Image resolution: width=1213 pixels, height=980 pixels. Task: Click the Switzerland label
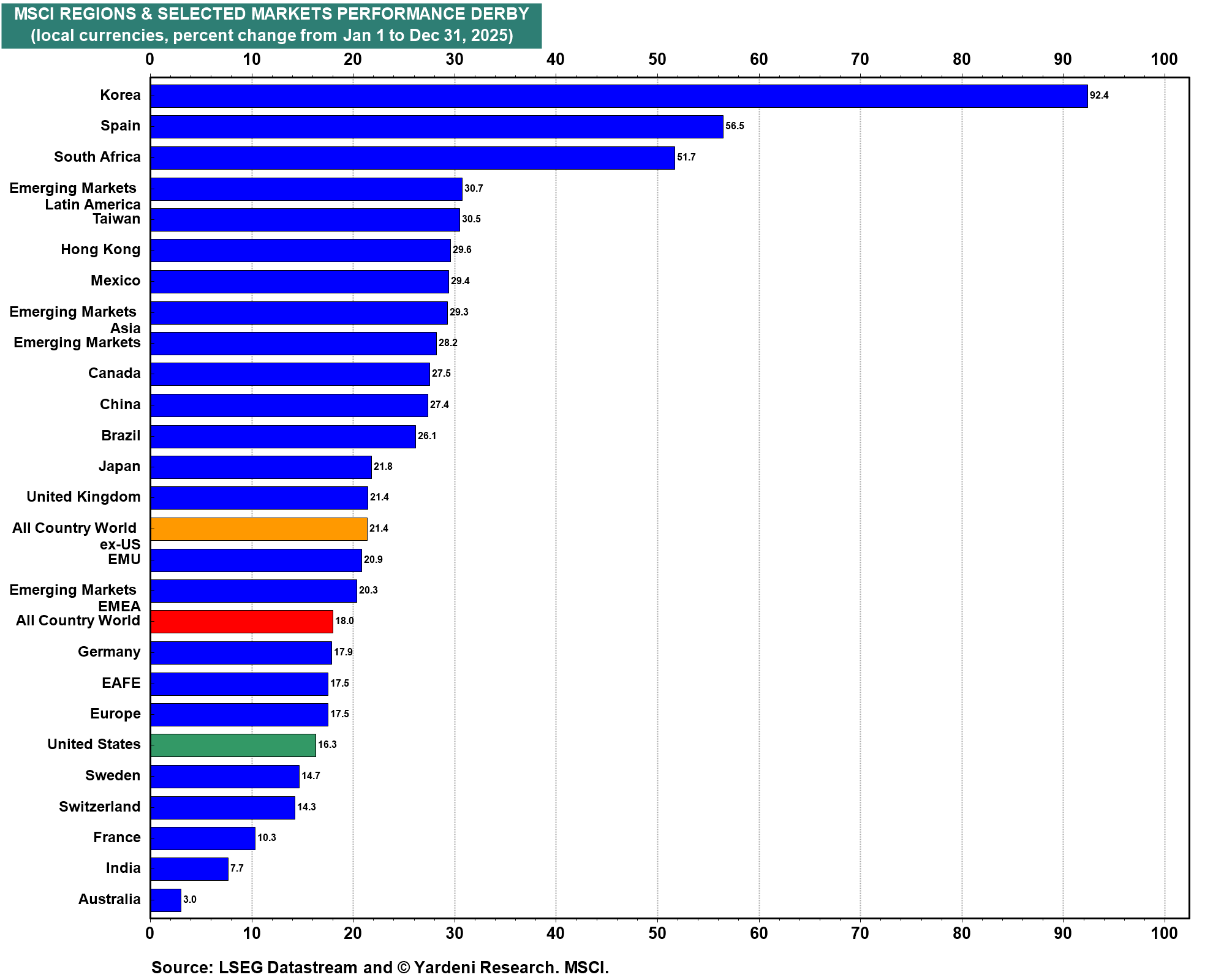pyautogui.click(x=99, y=807)
